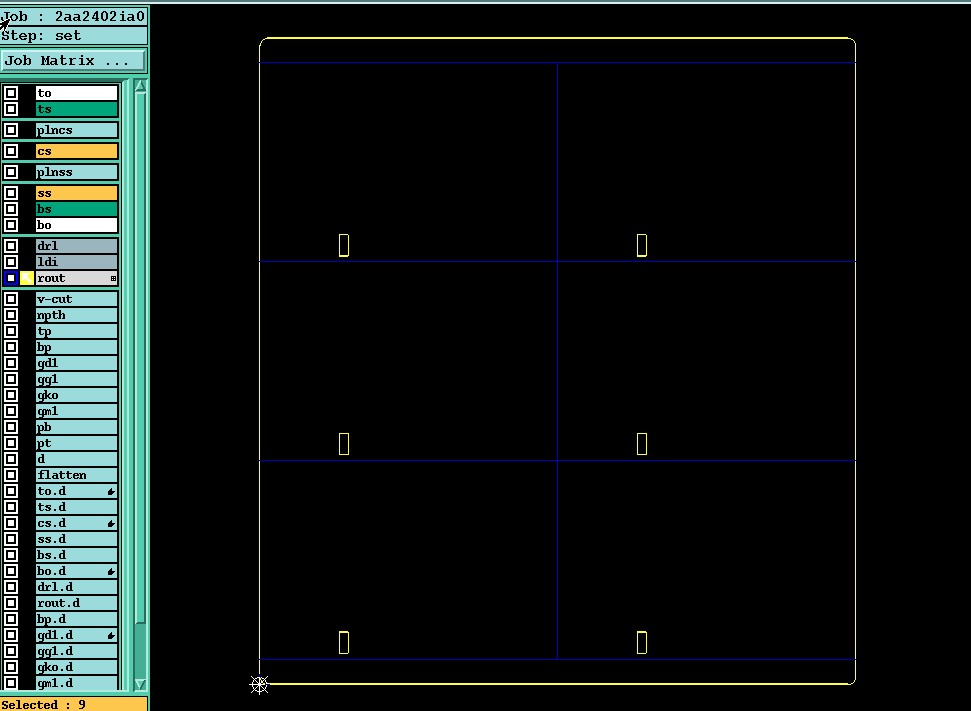This screenshot has height=711, width=971.
Task: Select the bo layer name
Action: click(77, 225)
